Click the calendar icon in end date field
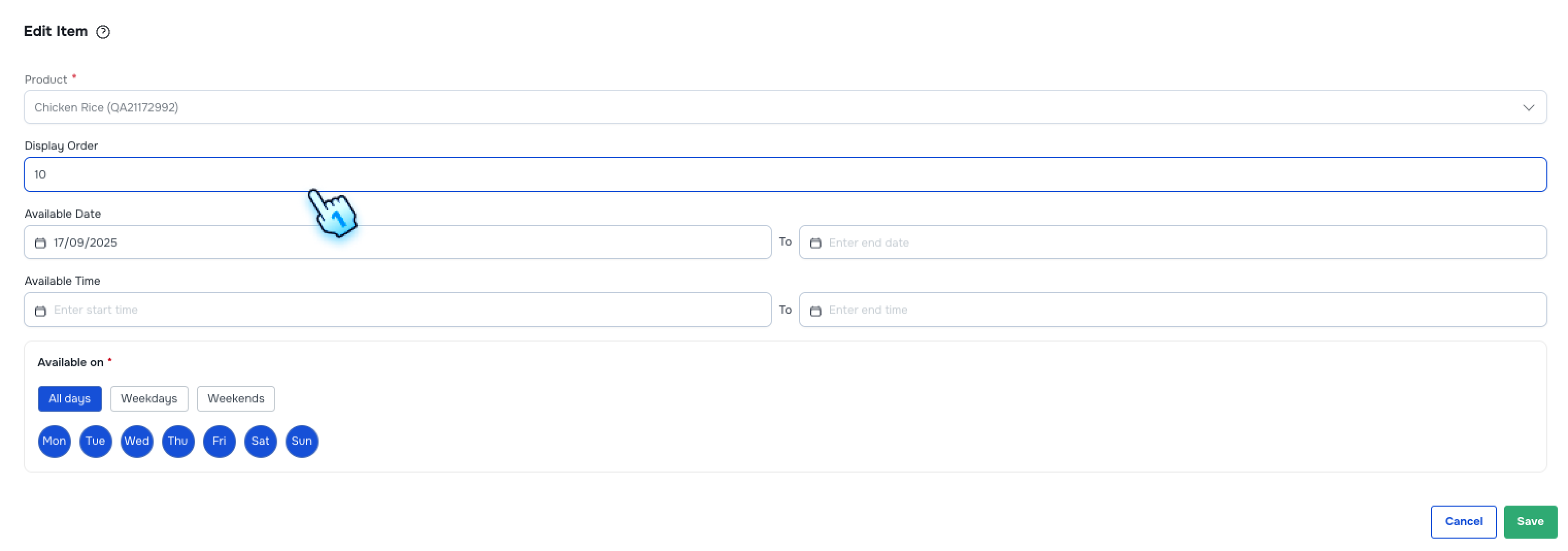Viewport: 1568px width, 551px height. pos(815,242)
